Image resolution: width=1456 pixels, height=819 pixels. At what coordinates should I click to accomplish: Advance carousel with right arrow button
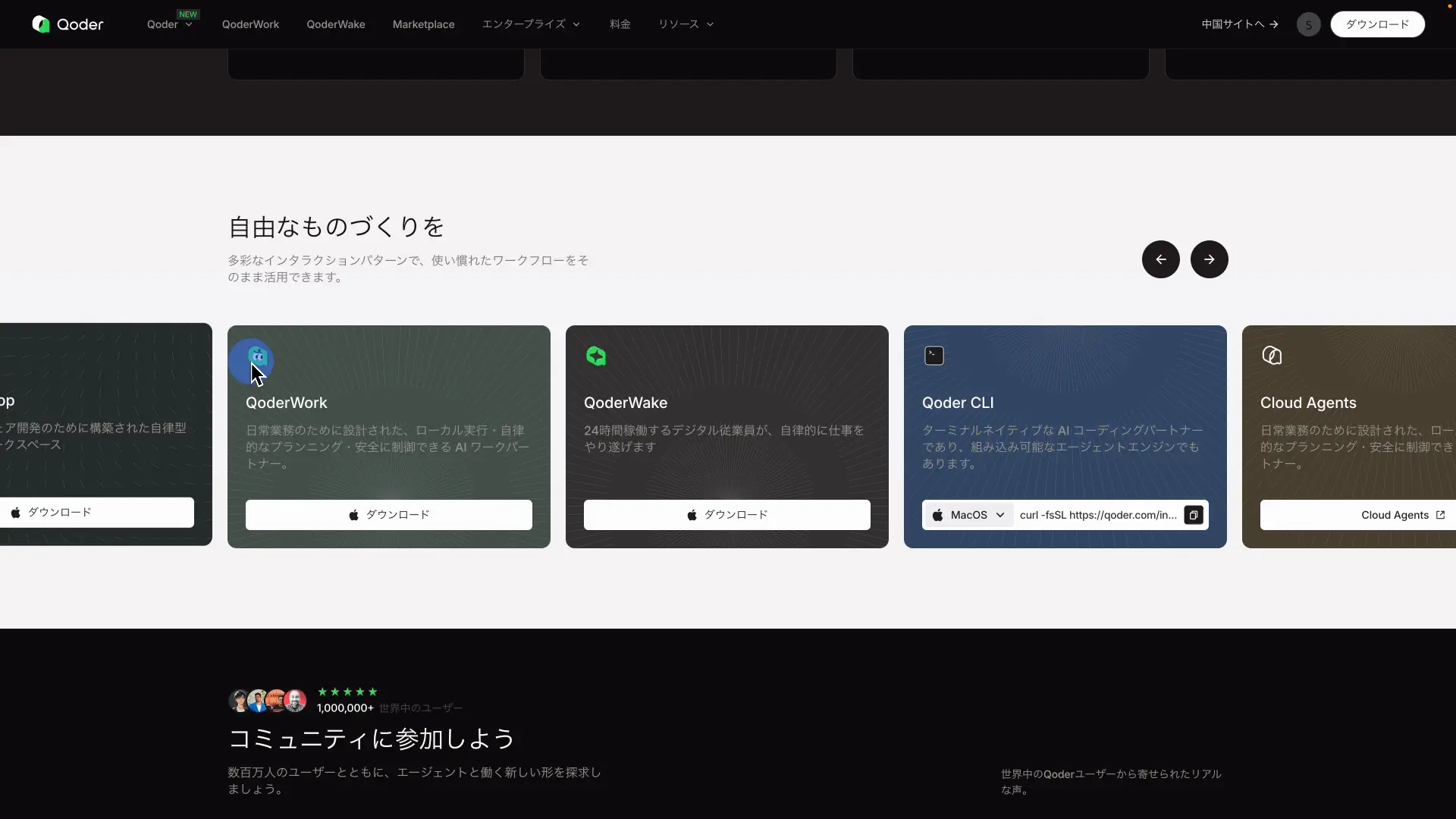pos(1209,259)
